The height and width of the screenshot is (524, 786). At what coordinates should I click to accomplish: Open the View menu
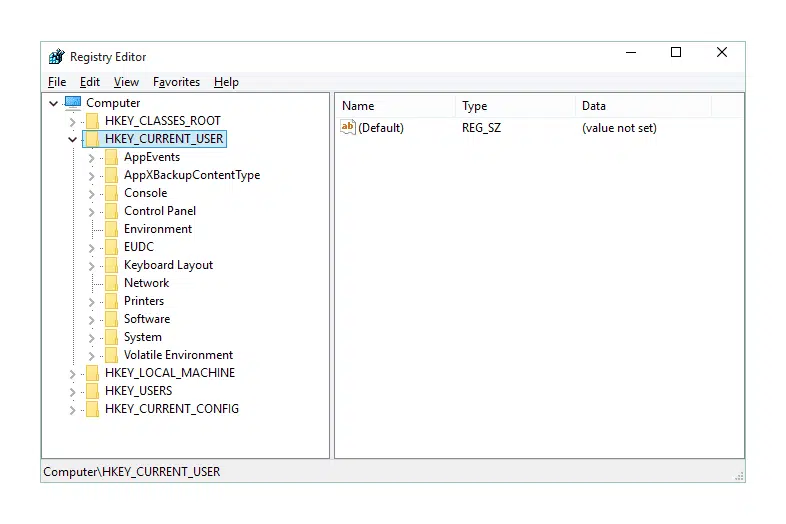[126, 82]
